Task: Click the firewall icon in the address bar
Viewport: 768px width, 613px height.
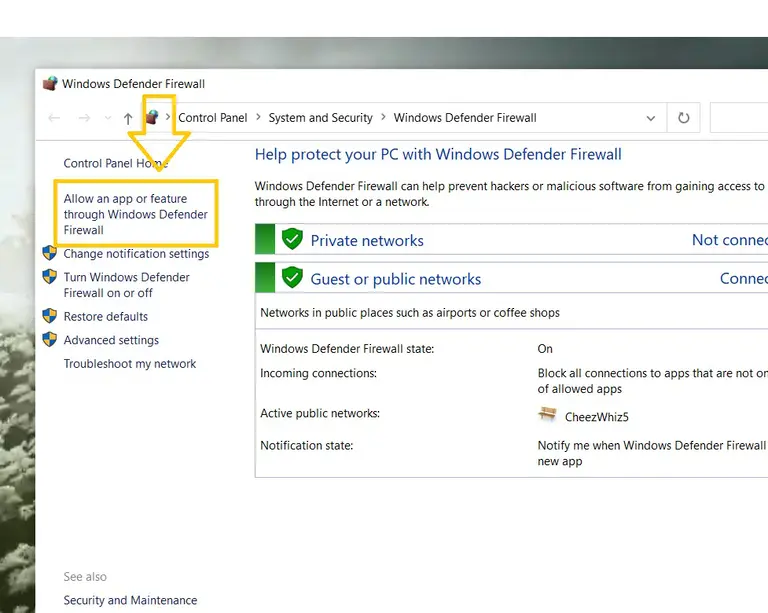Action: tap(152, 117)
